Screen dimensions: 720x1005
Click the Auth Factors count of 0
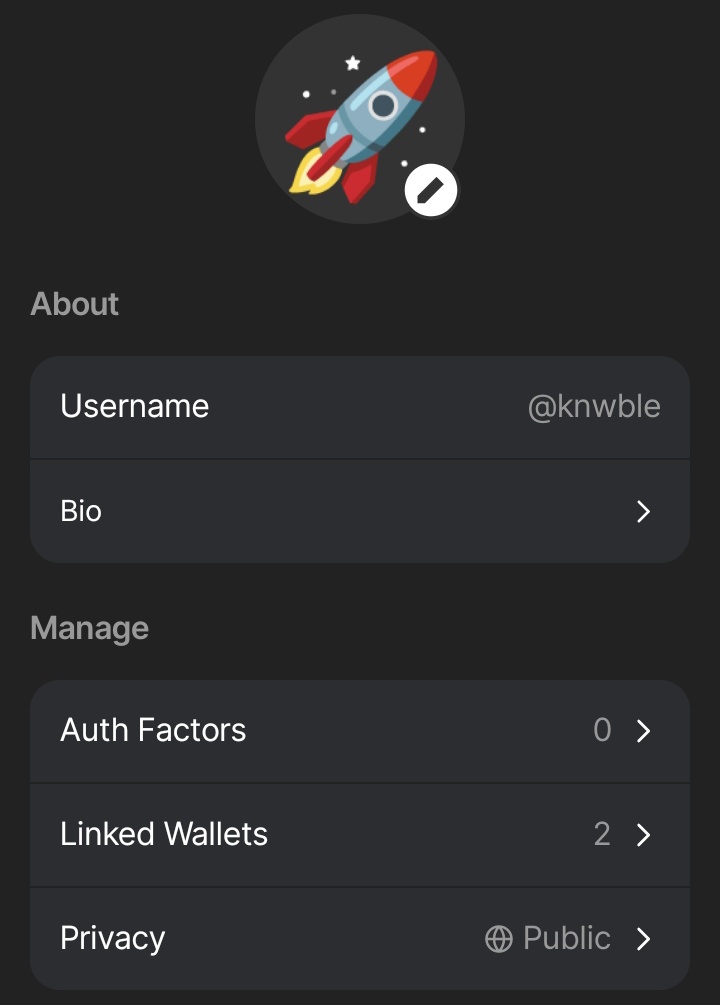tap(602, 730)
